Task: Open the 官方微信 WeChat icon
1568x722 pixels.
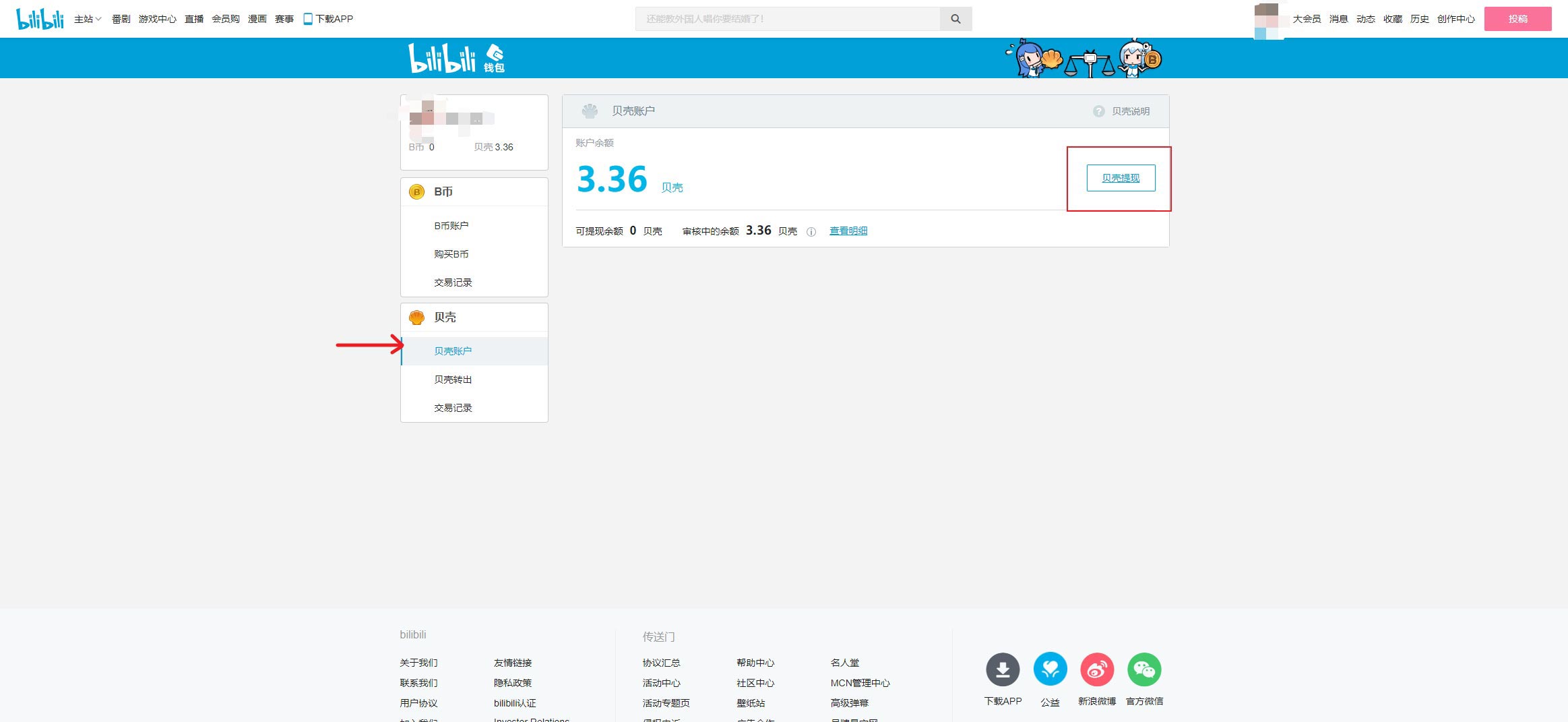Action: (x=1144, y=669)
